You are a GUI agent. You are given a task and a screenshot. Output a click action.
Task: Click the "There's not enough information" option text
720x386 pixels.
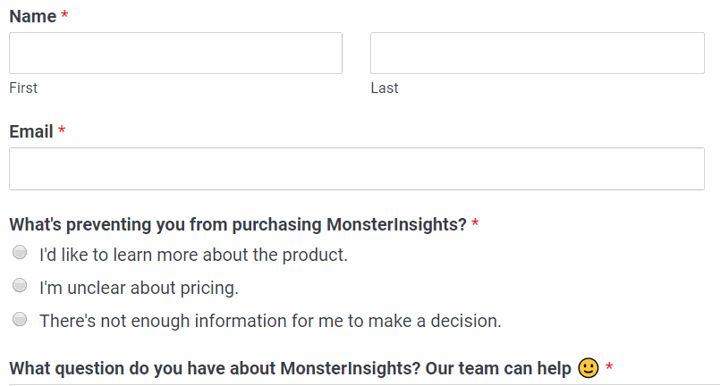270,321
